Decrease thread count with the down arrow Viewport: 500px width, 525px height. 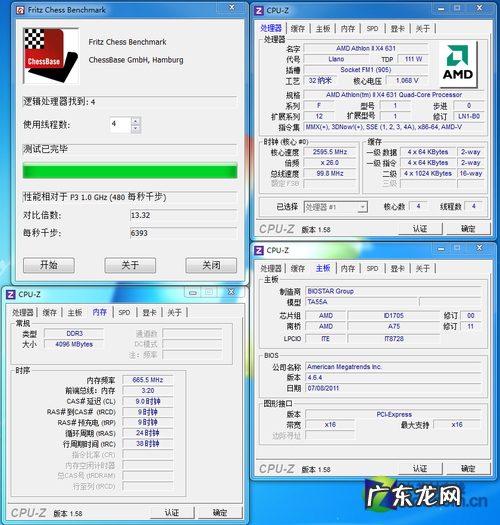pos(136,129)
